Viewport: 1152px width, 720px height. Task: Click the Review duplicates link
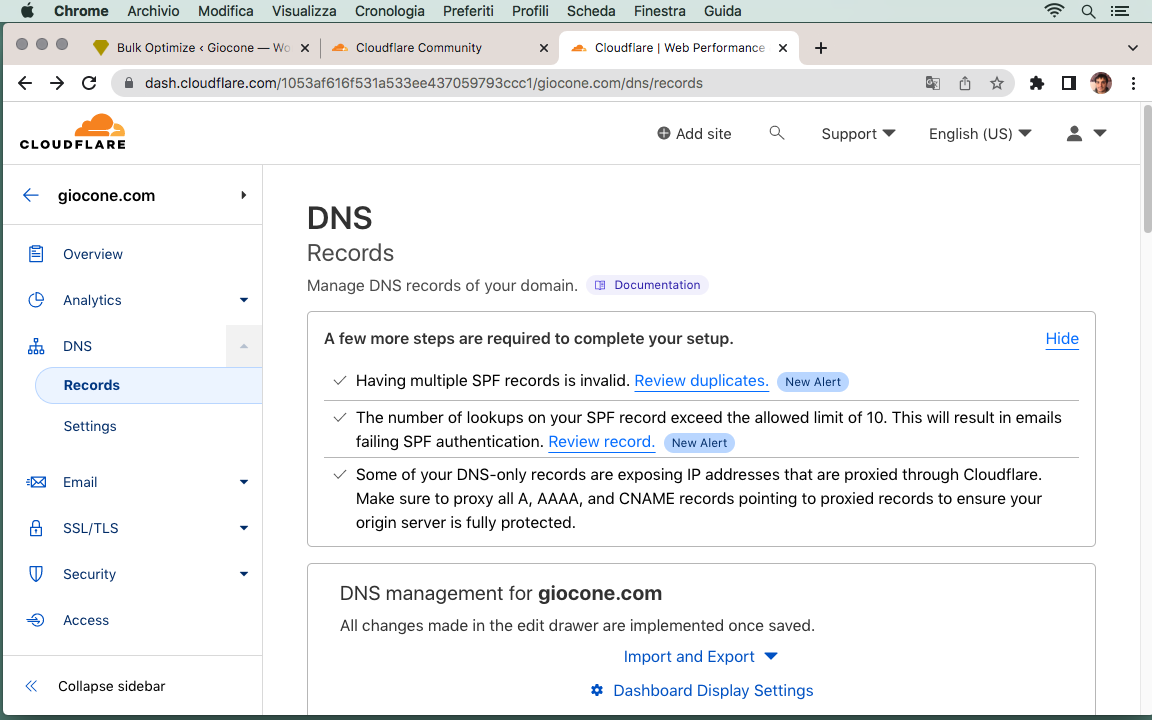pyautogui.click(x=701, y=381)
